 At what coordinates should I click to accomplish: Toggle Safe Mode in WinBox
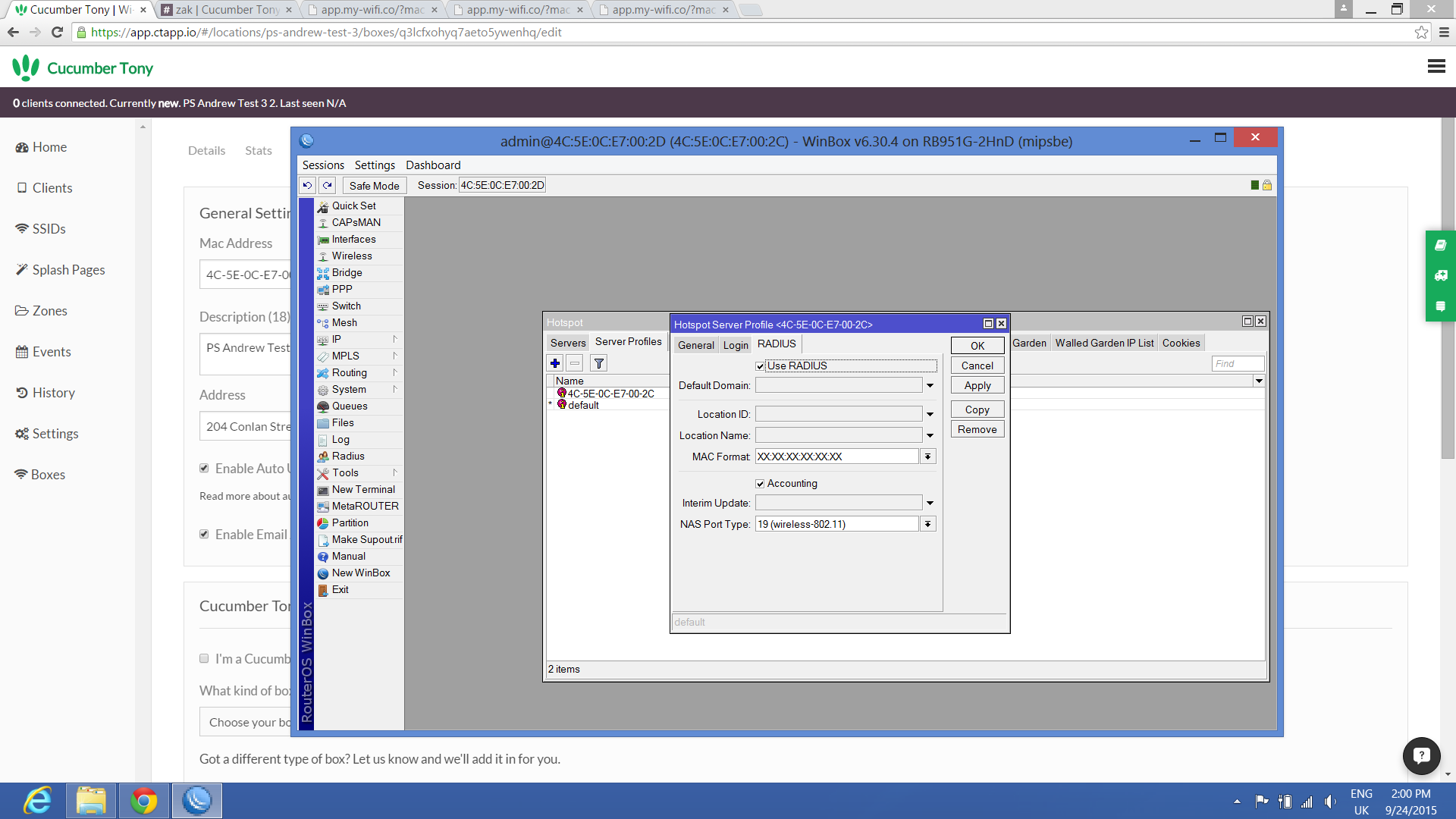pyautogui.click(x=374, y=185)
